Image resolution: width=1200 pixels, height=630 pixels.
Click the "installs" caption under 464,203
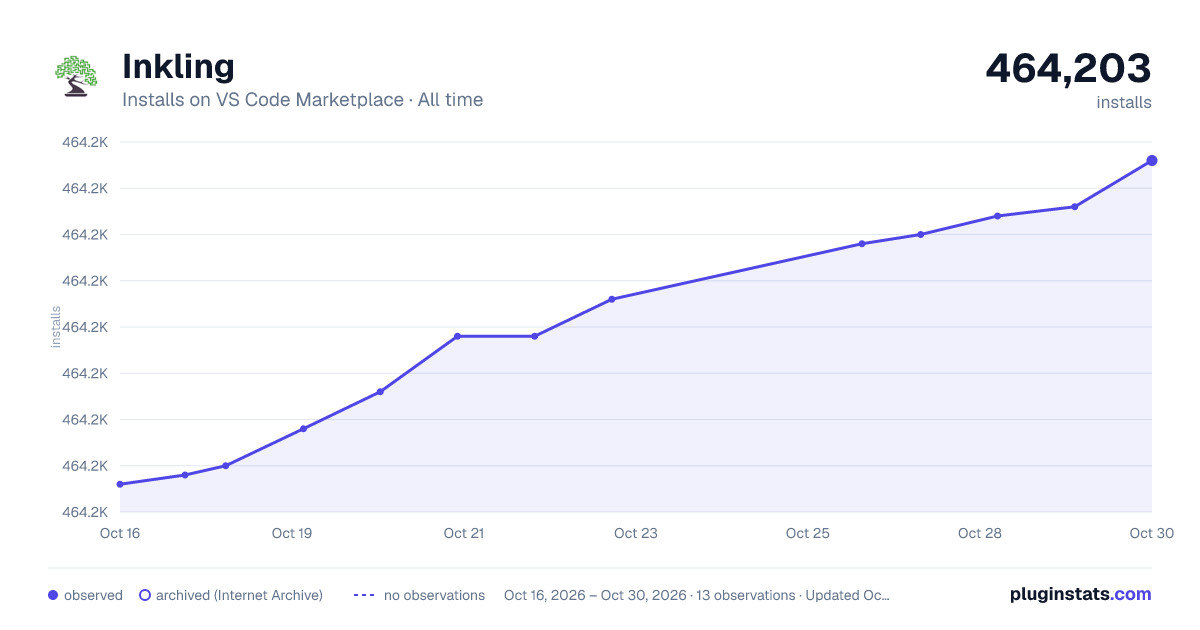(x=1124, y=102)
